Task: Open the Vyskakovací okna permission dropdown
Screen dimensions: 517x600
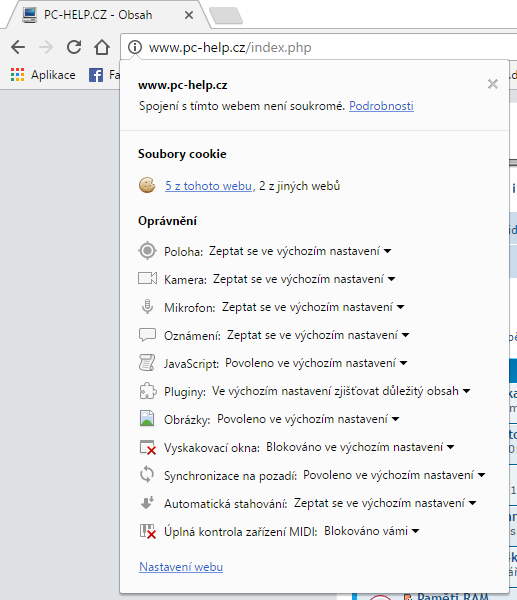Action: [x=360, y=447]
